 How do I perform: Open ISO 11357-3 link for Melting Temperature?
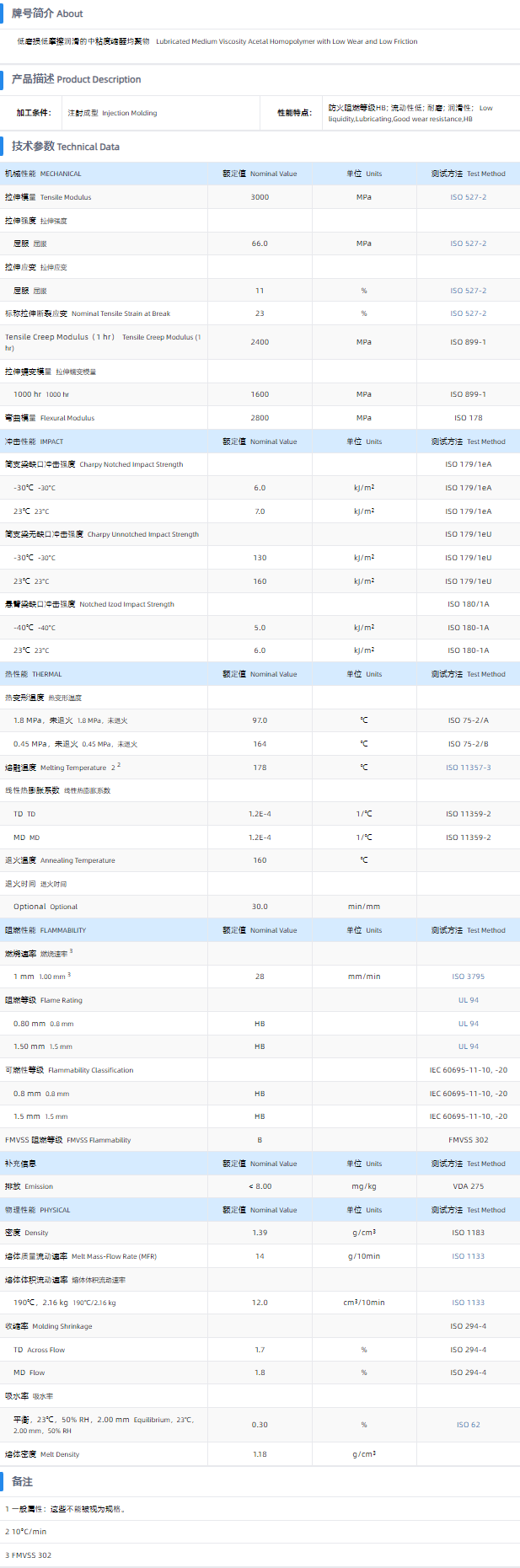pos(468,768)
